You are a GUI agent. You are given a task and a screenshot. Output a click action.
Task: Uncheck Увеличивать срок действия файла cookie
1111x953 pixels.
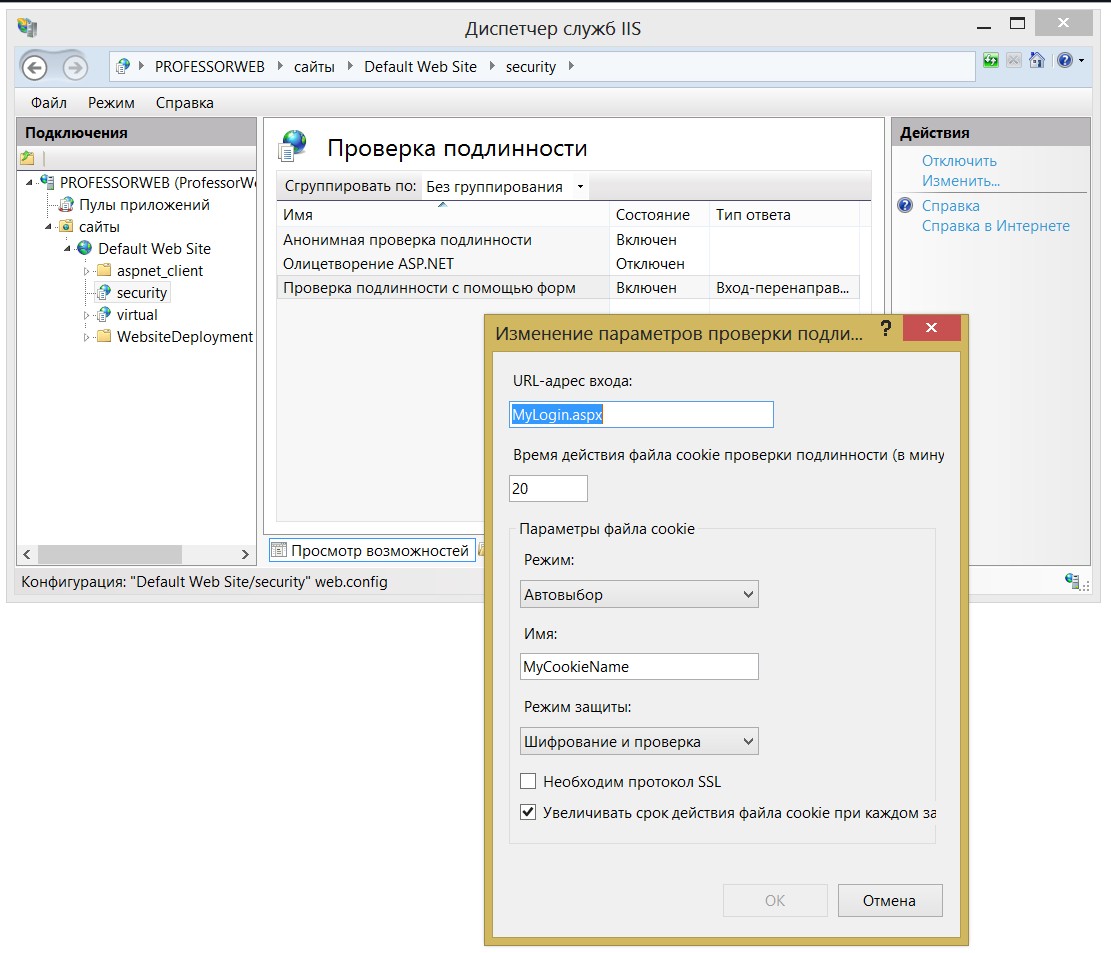click(528, 812)
